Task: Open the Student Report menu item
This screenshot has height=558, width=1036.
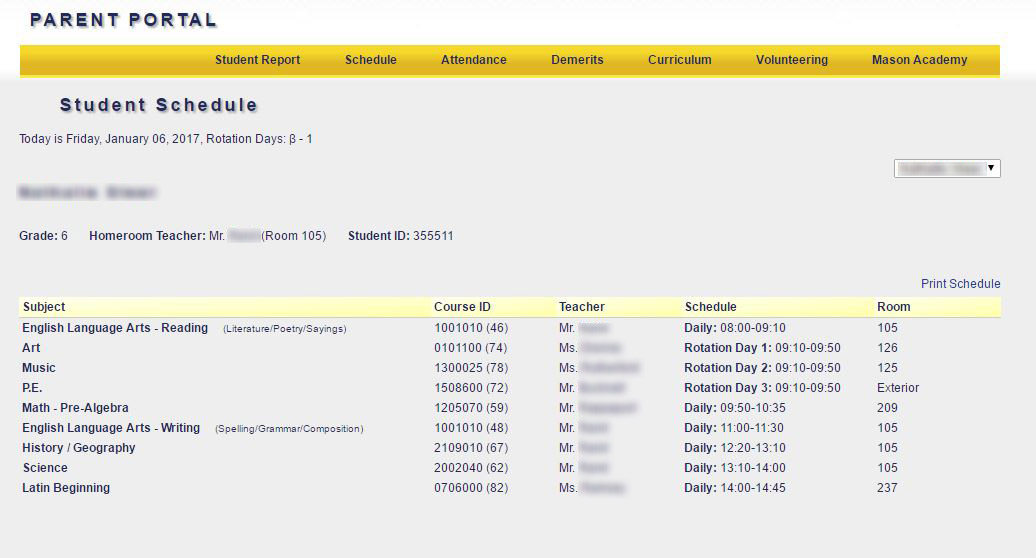Action: (x=257, y=60)
